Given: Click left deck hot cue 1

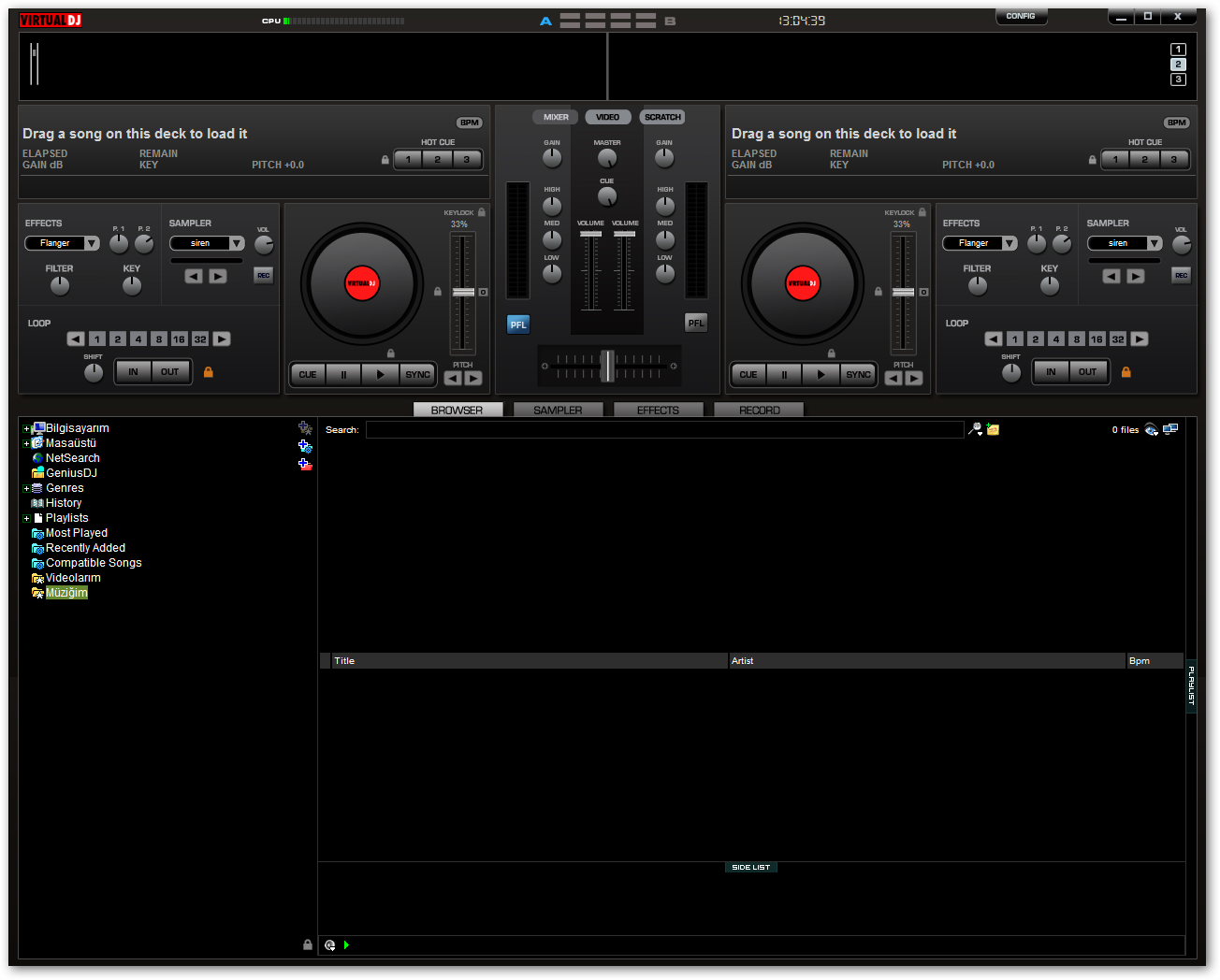Looking at the screenshot, I should (408, 160).
